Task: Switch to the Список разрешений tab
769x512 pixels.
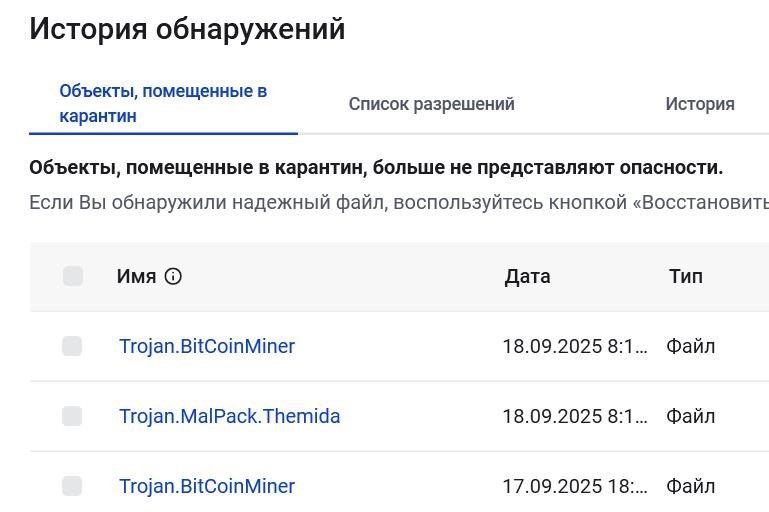Action: 431,104
